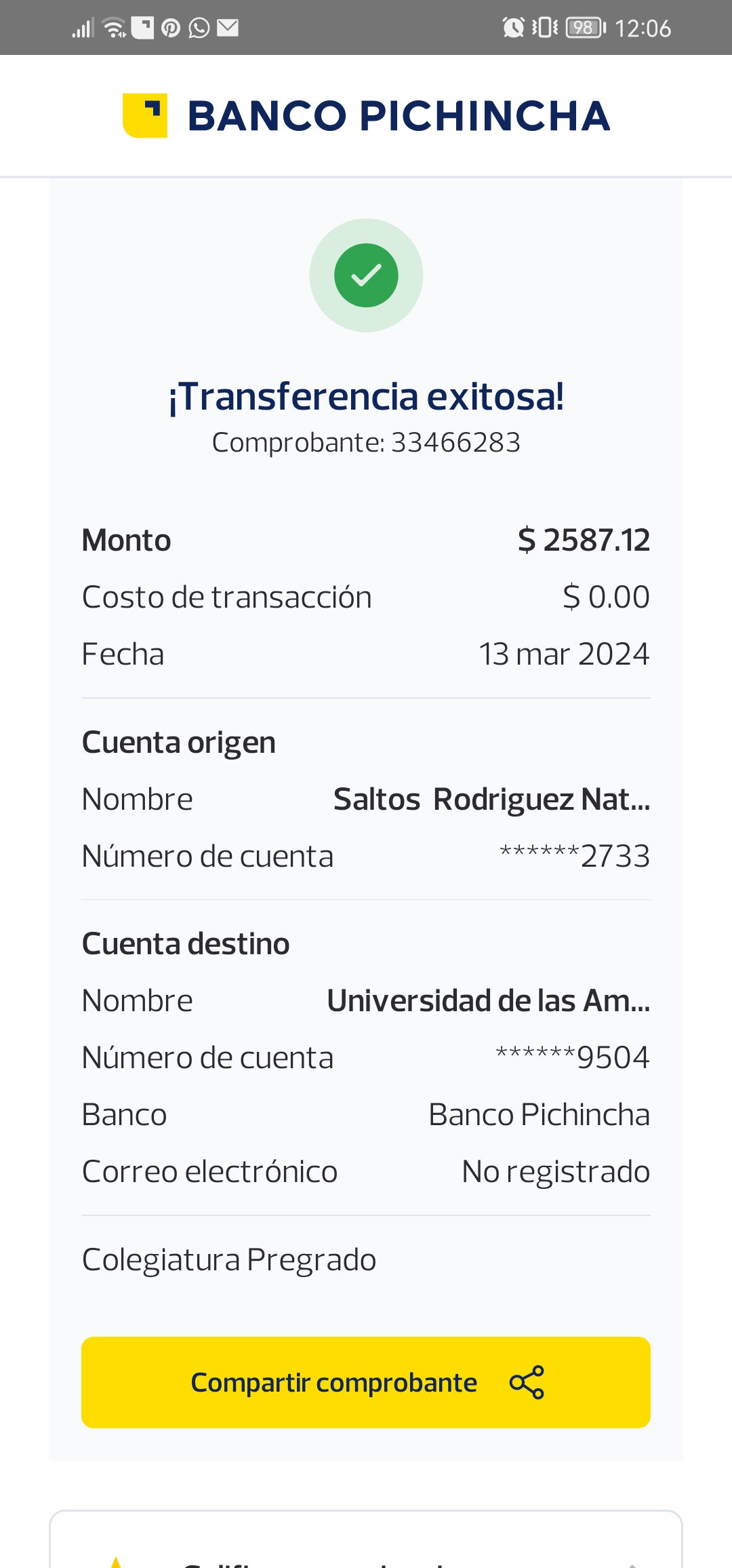This screenshot has width=732, height=1568.
Task: Tap the vibrate mode status icon
Action: [545, 28]
